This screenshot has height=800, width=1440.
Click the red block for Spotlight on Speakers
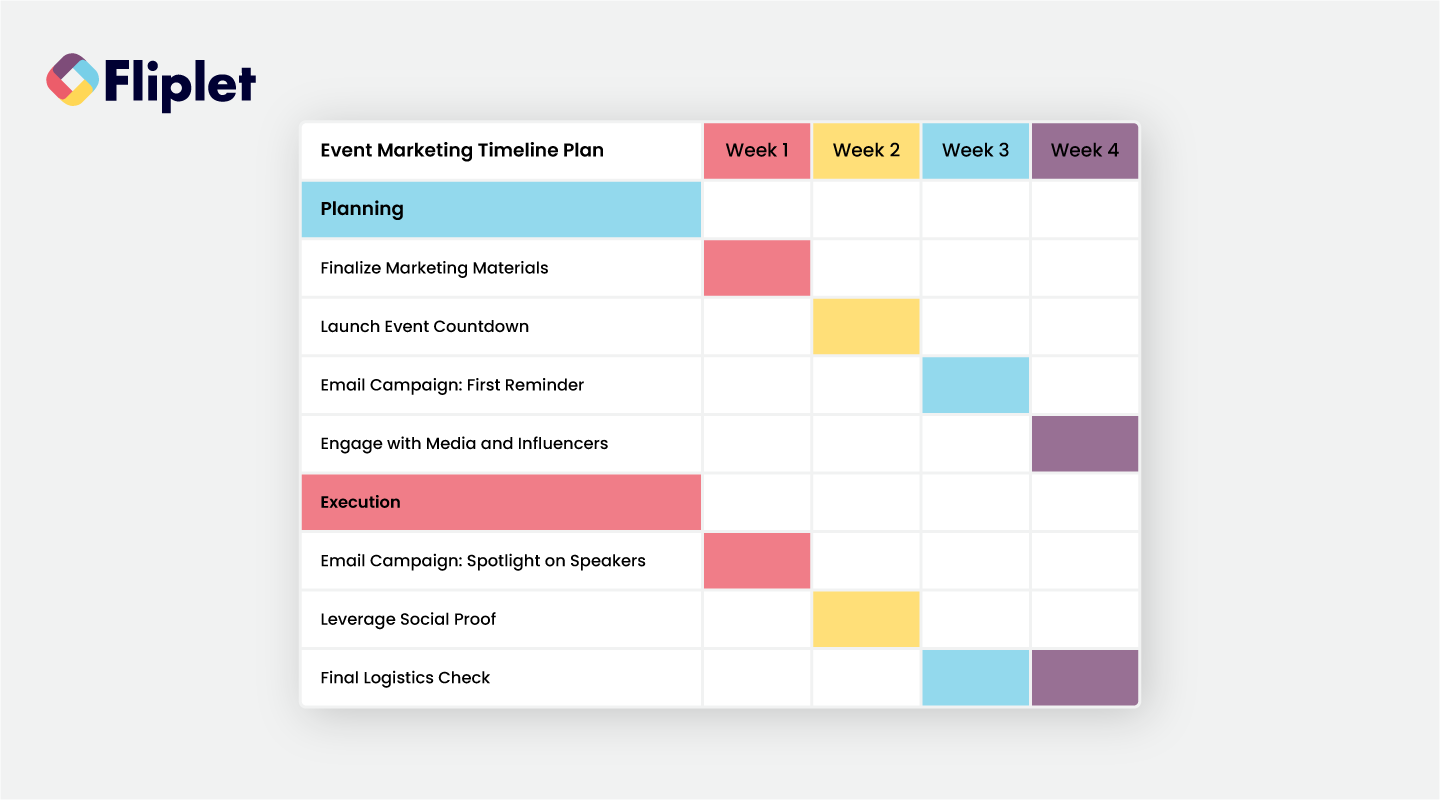click(x=757, y=560)
